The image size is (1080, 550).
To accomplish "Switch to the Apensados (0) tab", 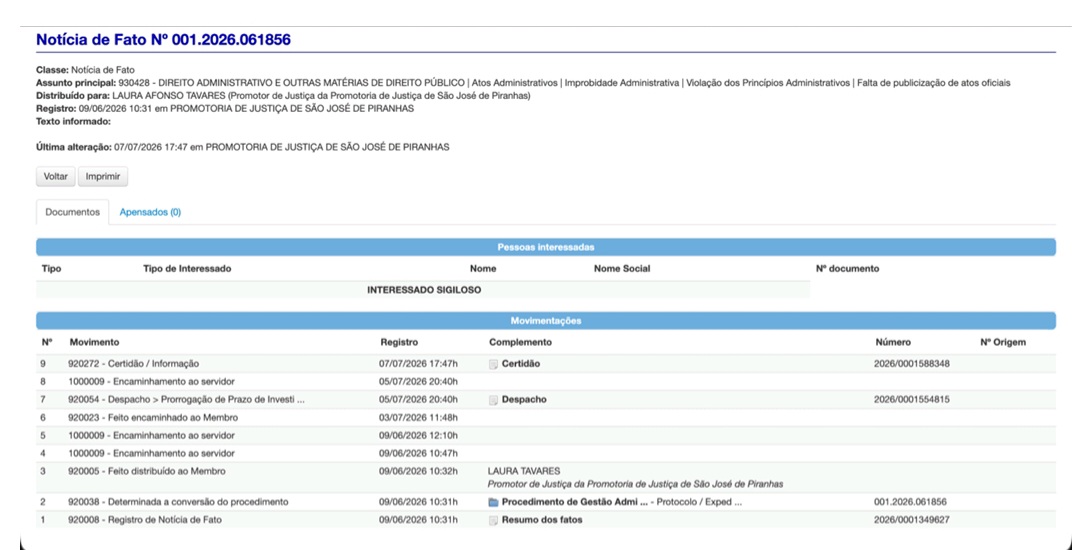I will click(x=150, y=212).
